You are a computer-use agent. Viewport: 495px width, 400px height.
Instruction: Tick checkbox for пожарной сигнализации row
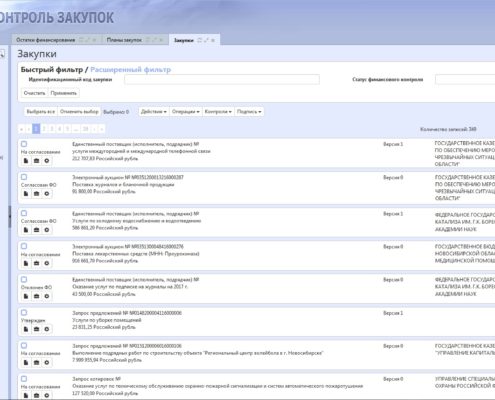click(24, 379)
